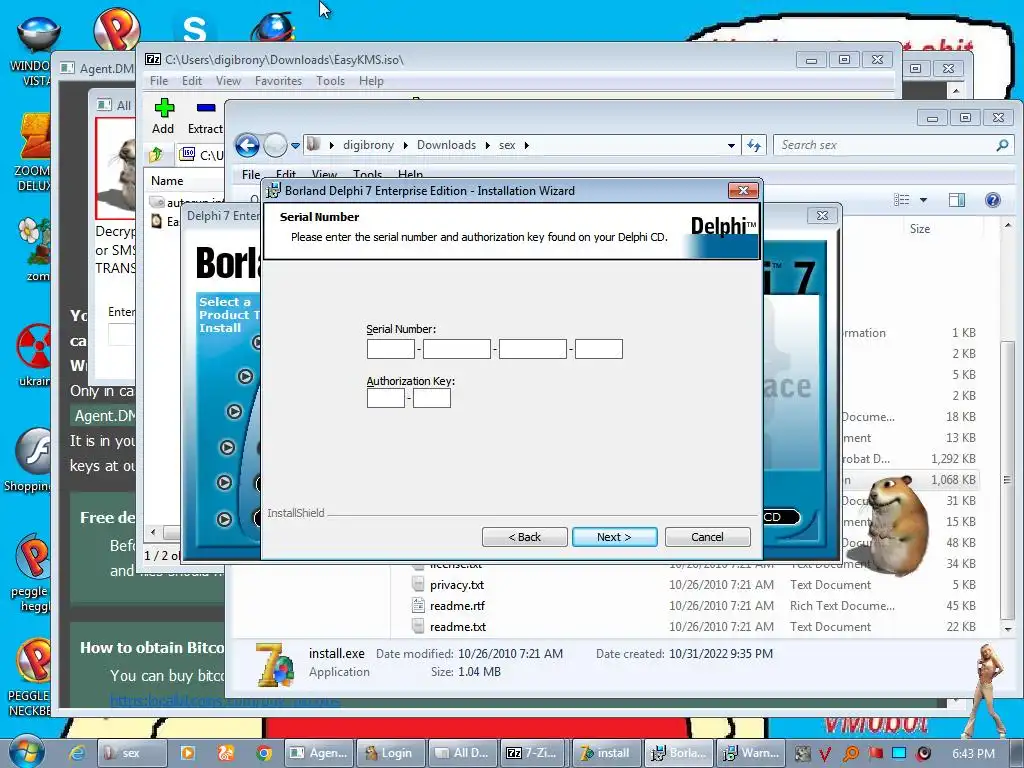
Task: Open Windows Media Player taskbar icon
Action: coord(187,753)
